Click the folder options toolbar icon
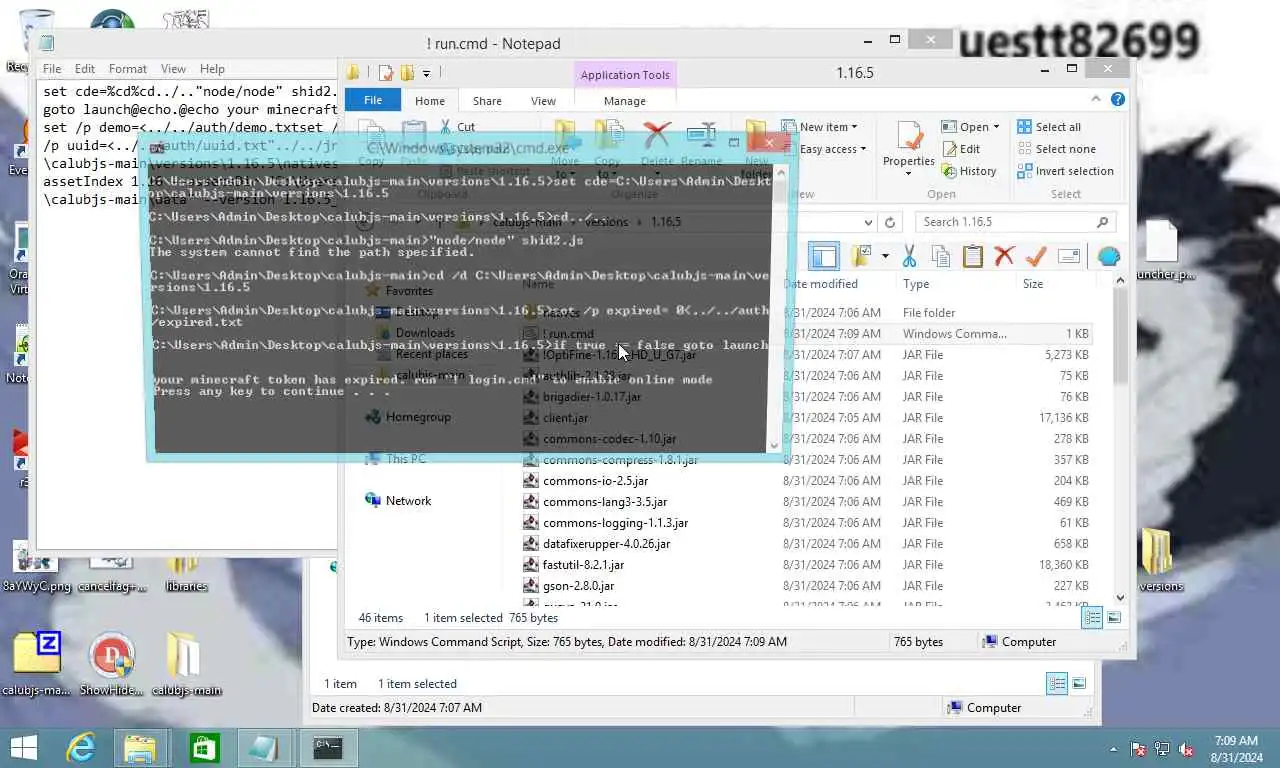This screenshot has height=768, width=1280. pos(861,257)
